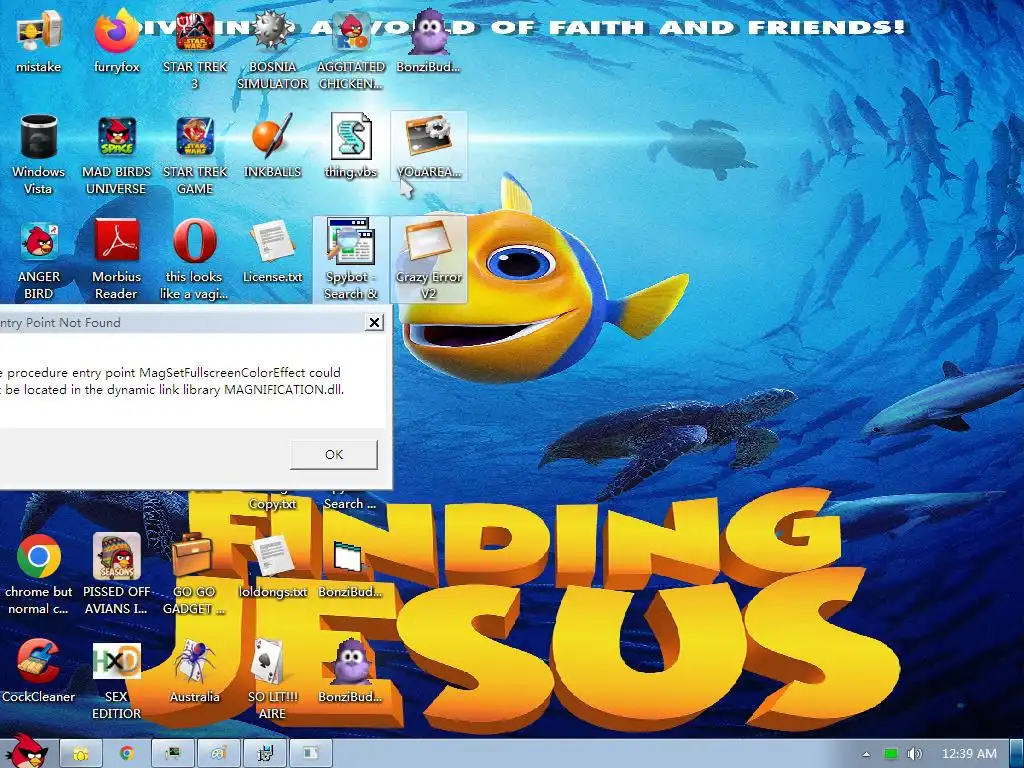Select the ANGER BIRD desktop icon
This screenshot has height=768, width=1024.
pos(39,260)
